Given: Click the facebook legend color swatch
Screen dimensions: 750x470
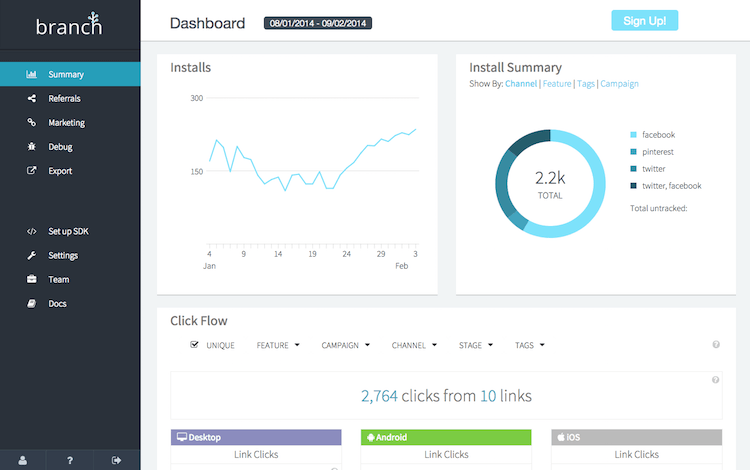Looking at the screenshot, I should tap(634, 135).
